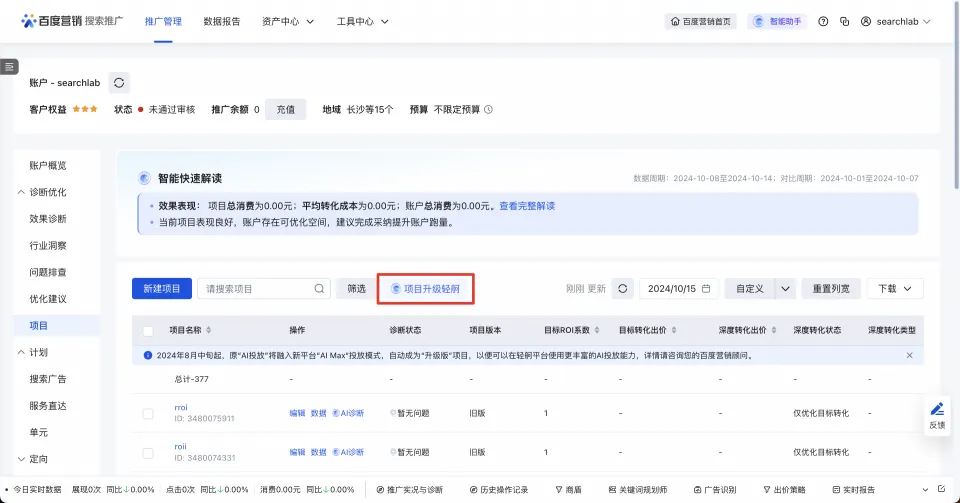Open 搜索广告 in sidebar

click(48, 379)
